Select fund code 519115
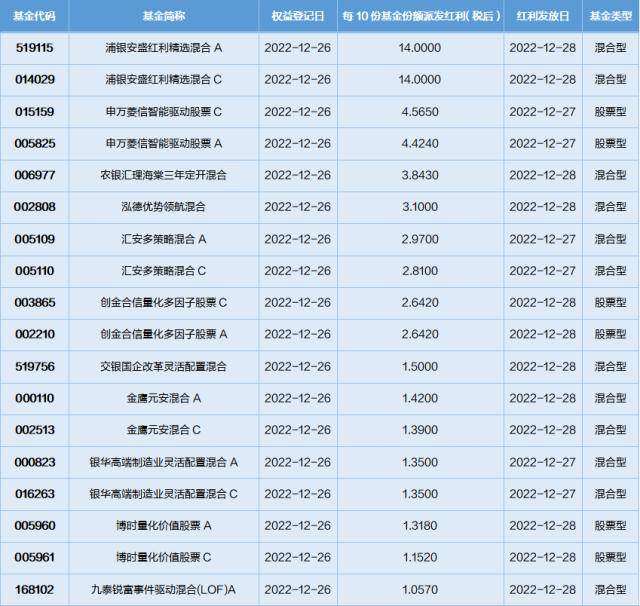This screenshot has height=606, width=640. [x=35, y=48]
